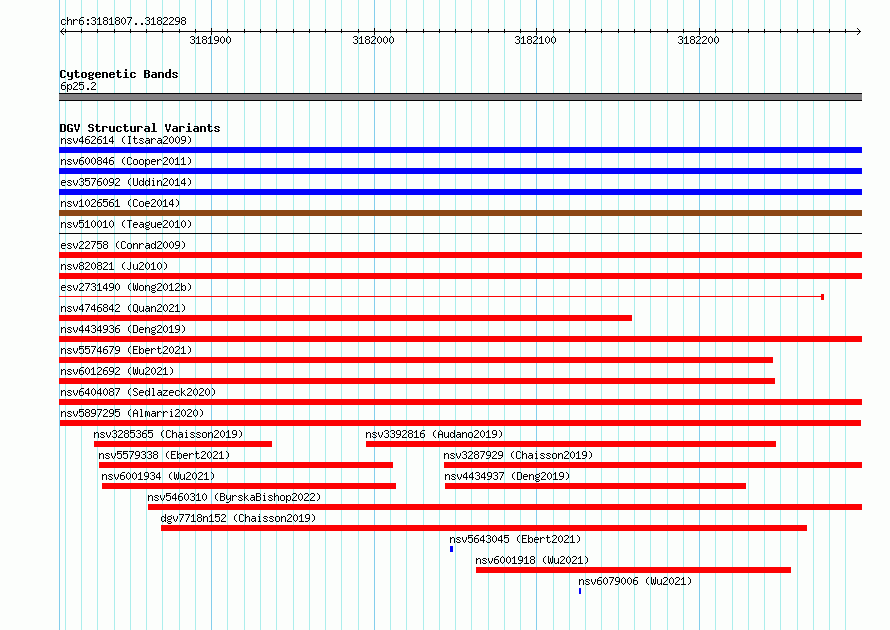This screenshot has width=890, height=630.
Task: Open nsv6001918 (Wu2021) variant label
Action: 532,560
